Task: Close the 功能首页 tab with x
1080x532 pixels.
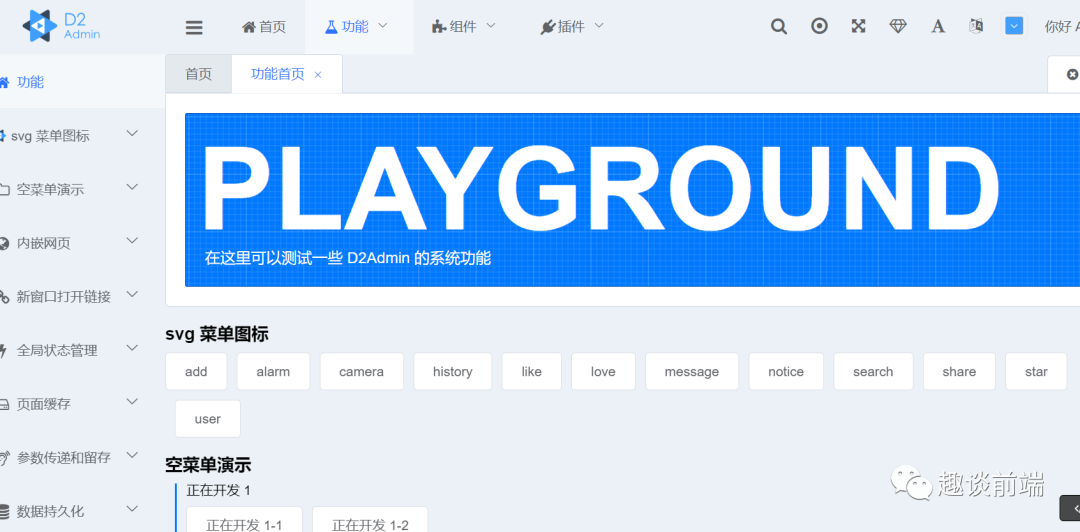Action: (318, 75)
